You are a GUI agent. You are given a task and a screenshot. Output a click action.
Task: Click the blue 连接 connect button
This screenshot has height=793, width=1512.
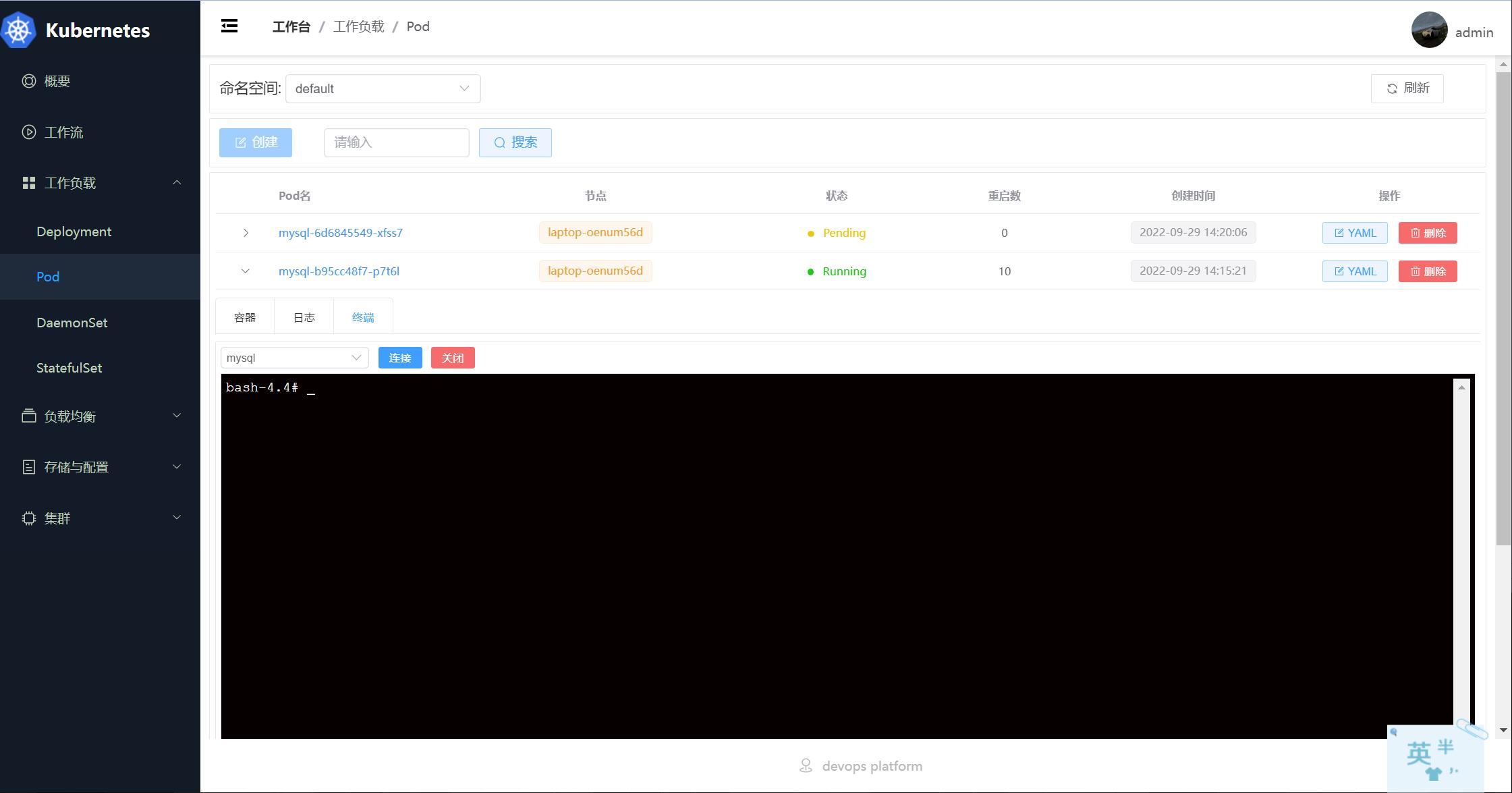[x=400, y=358]
